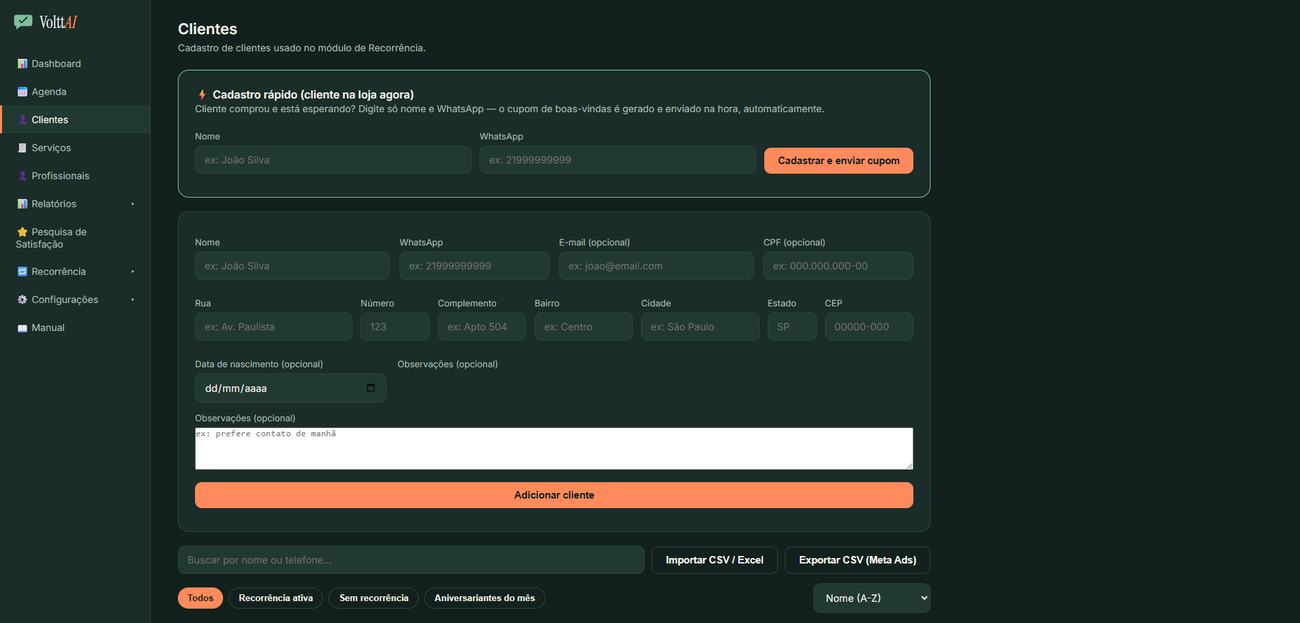Viewport: 1300px width, 623px height.
Task: Click the star icon for Pesquisa de Satisfação
Action: click(22, 232)
